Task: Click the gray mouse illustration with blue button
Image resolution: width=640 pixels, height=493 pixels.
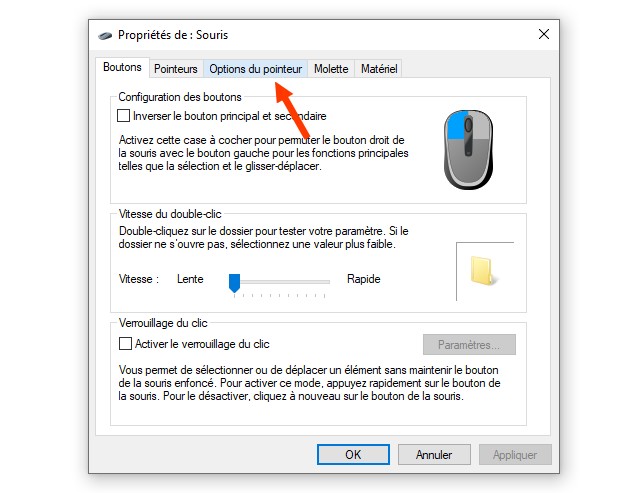Action: (x=469, y=149)
